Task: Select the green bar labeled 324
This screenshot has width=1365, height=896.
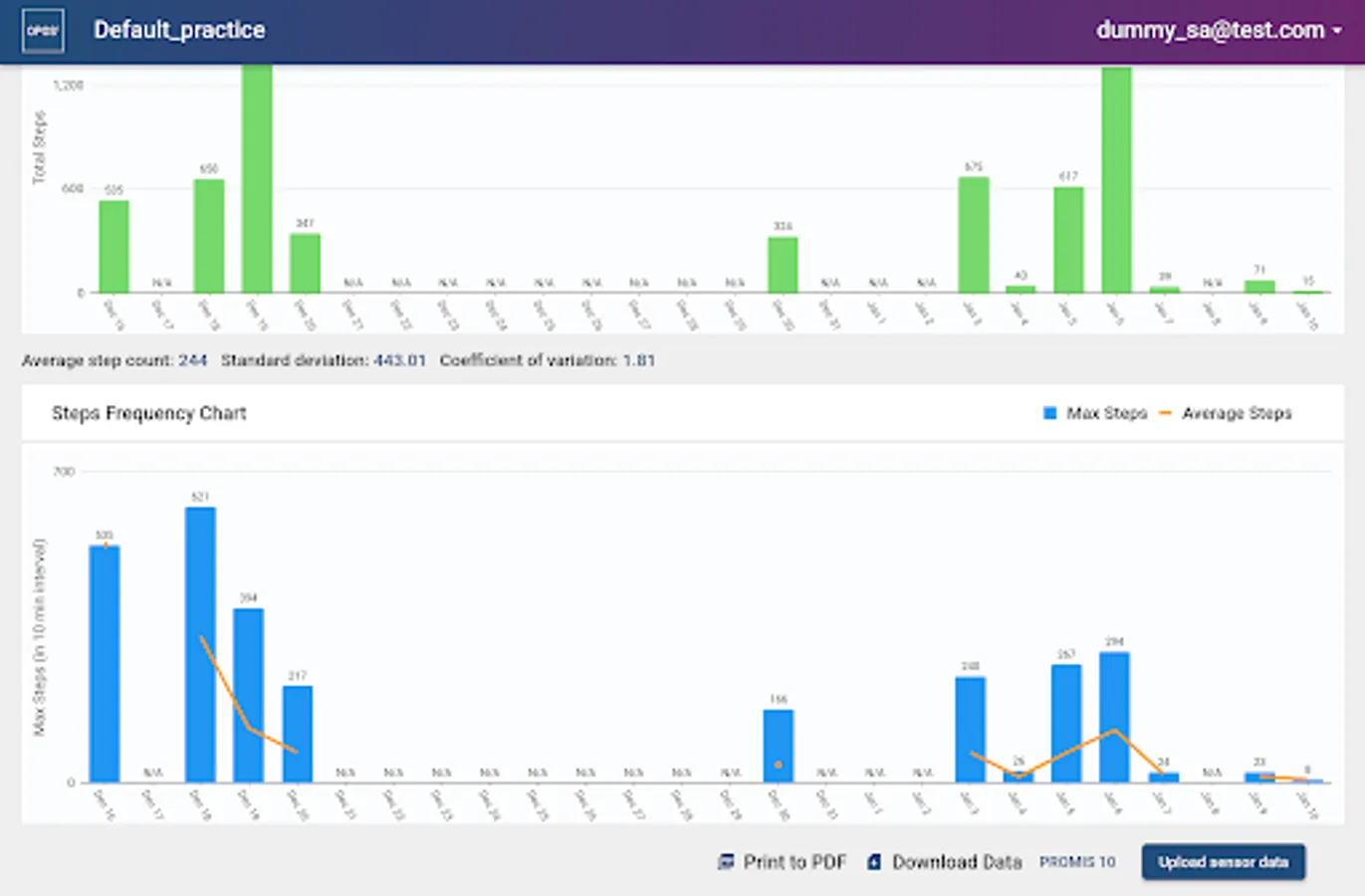Action: (x=783, y=265)
